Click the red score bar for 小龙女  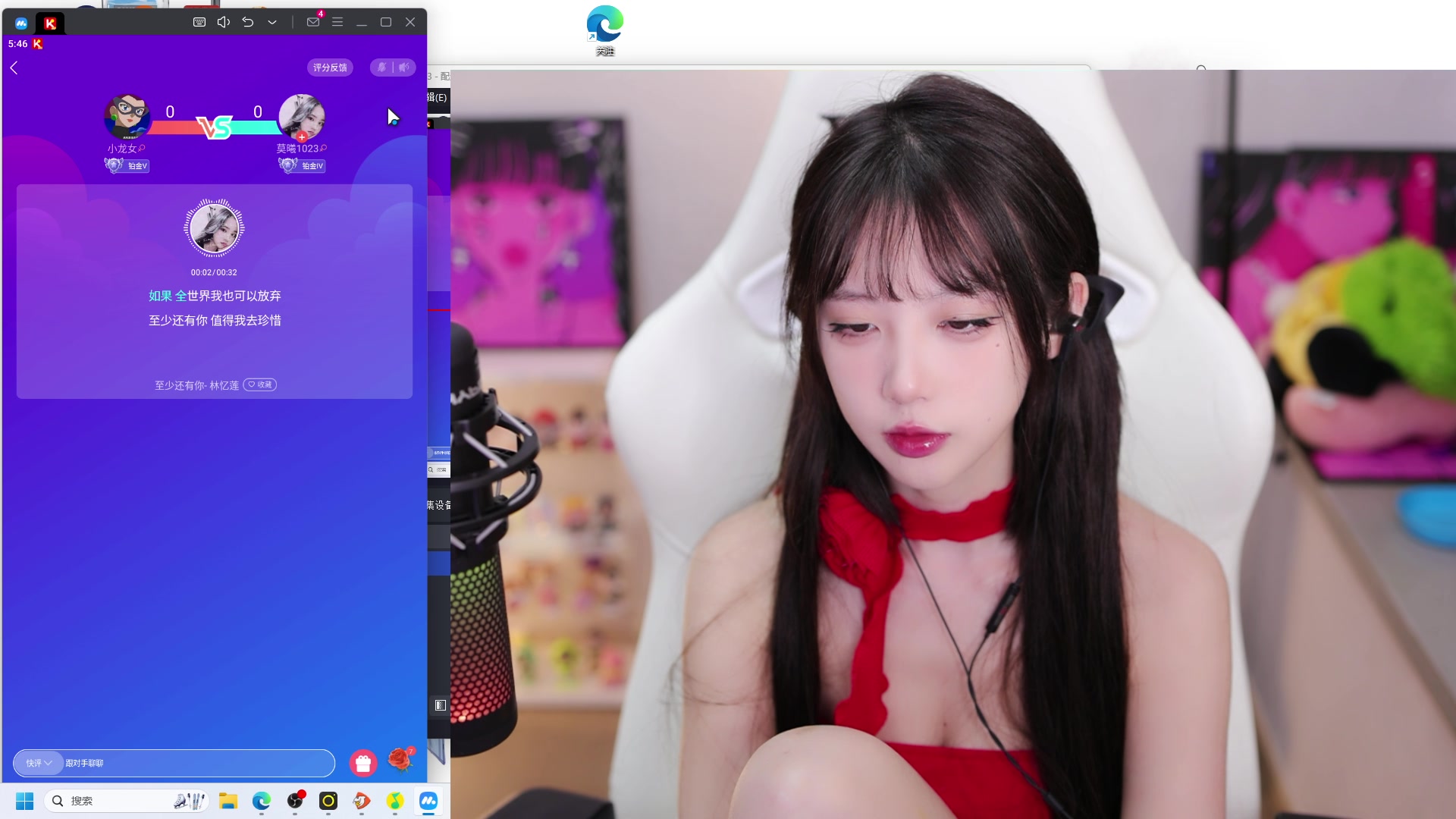point(176,127)
